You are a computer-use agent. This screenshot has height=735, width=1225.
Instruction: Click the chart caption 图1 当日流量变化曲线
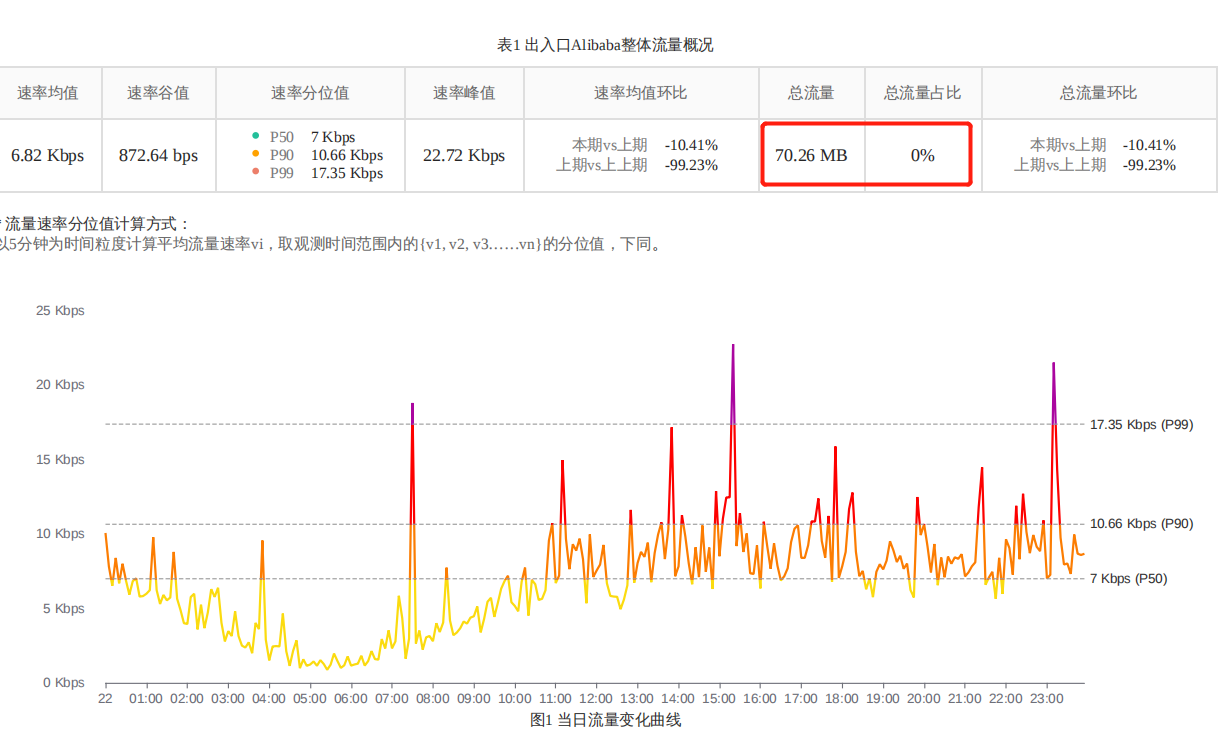point(606,719)
